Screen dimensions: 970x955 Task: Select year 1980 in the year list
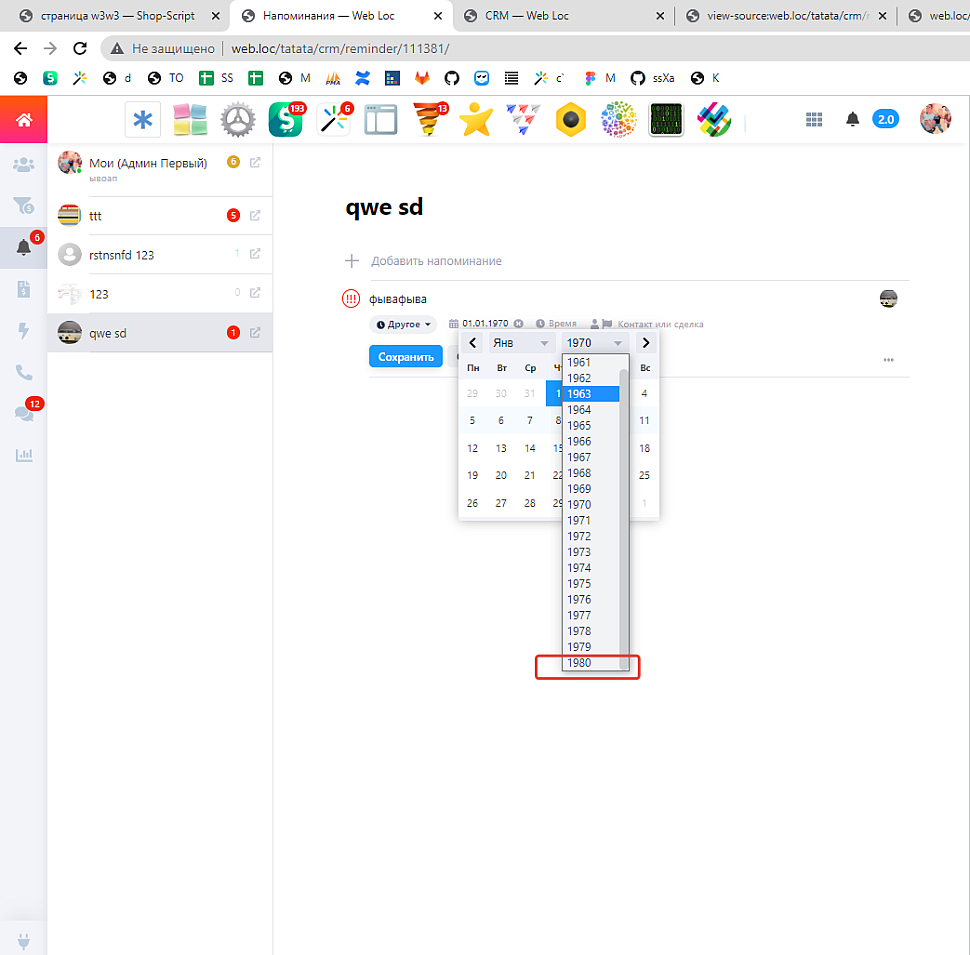coord(580,663)
